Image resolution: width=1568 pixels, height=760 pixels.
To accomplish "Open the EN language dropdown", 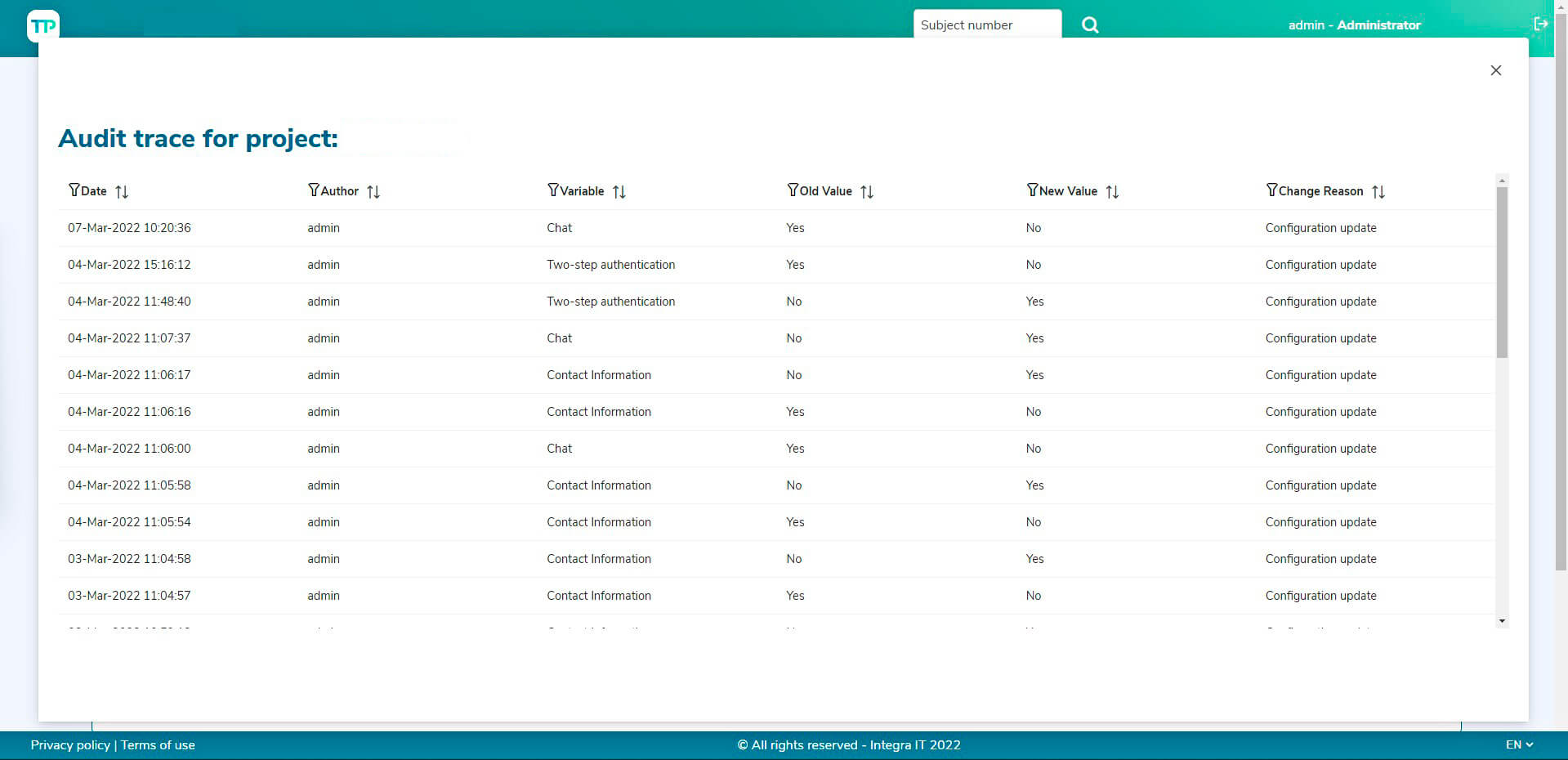I will tap(1519, 744).
